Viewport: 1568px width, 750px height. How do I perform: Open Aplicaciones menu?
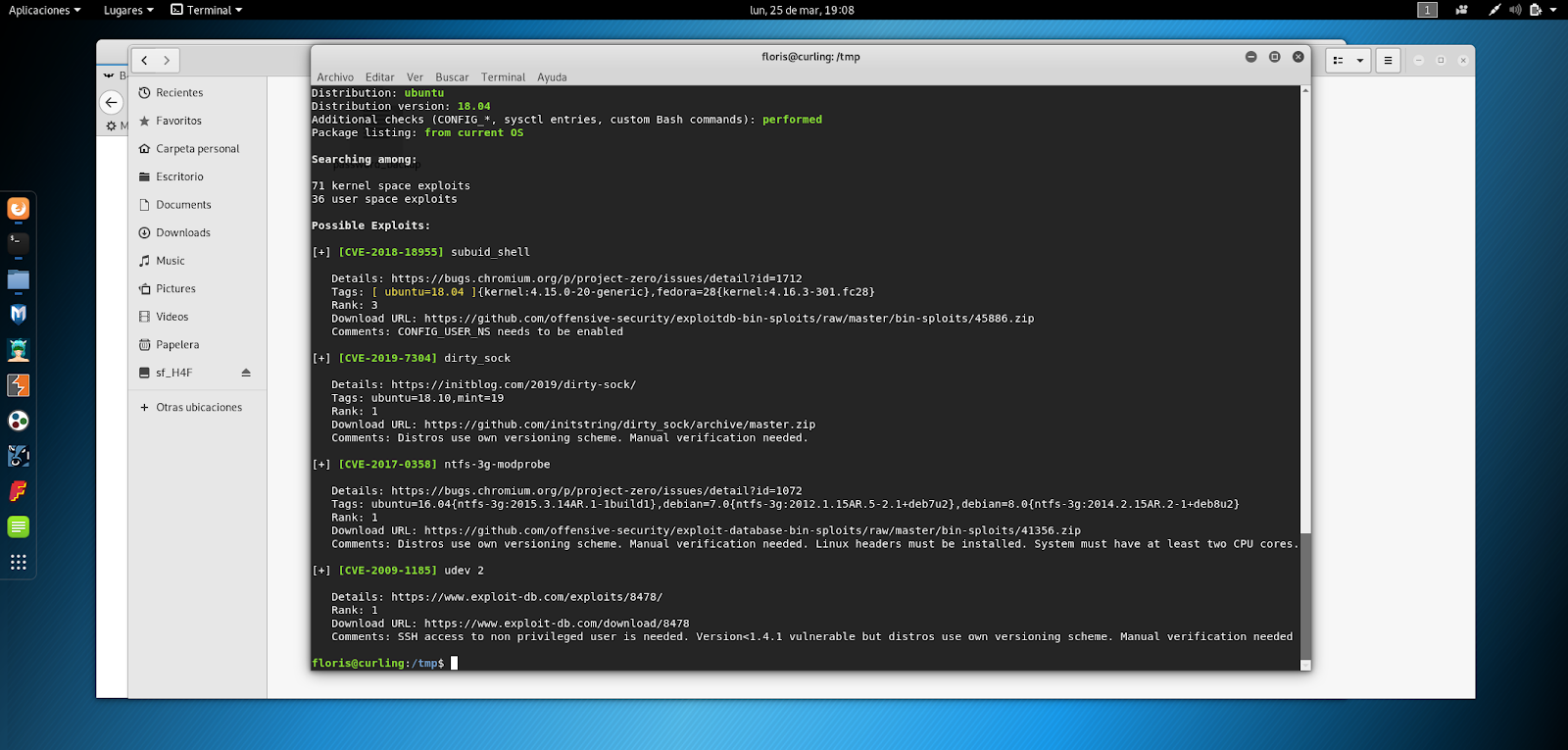pos(45,10)
